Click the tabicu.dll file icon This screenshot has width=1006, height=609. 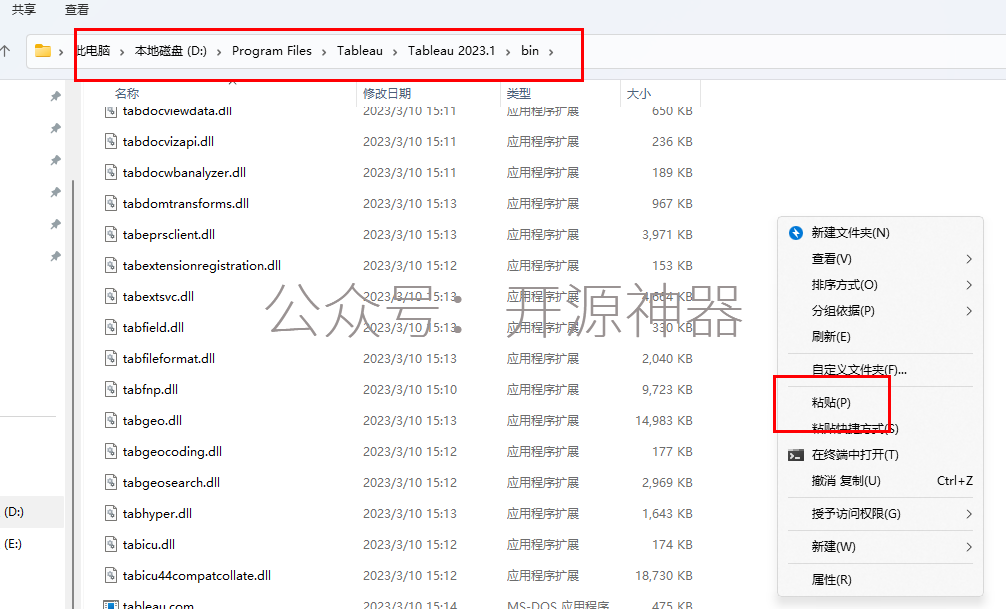coord(111,544)
